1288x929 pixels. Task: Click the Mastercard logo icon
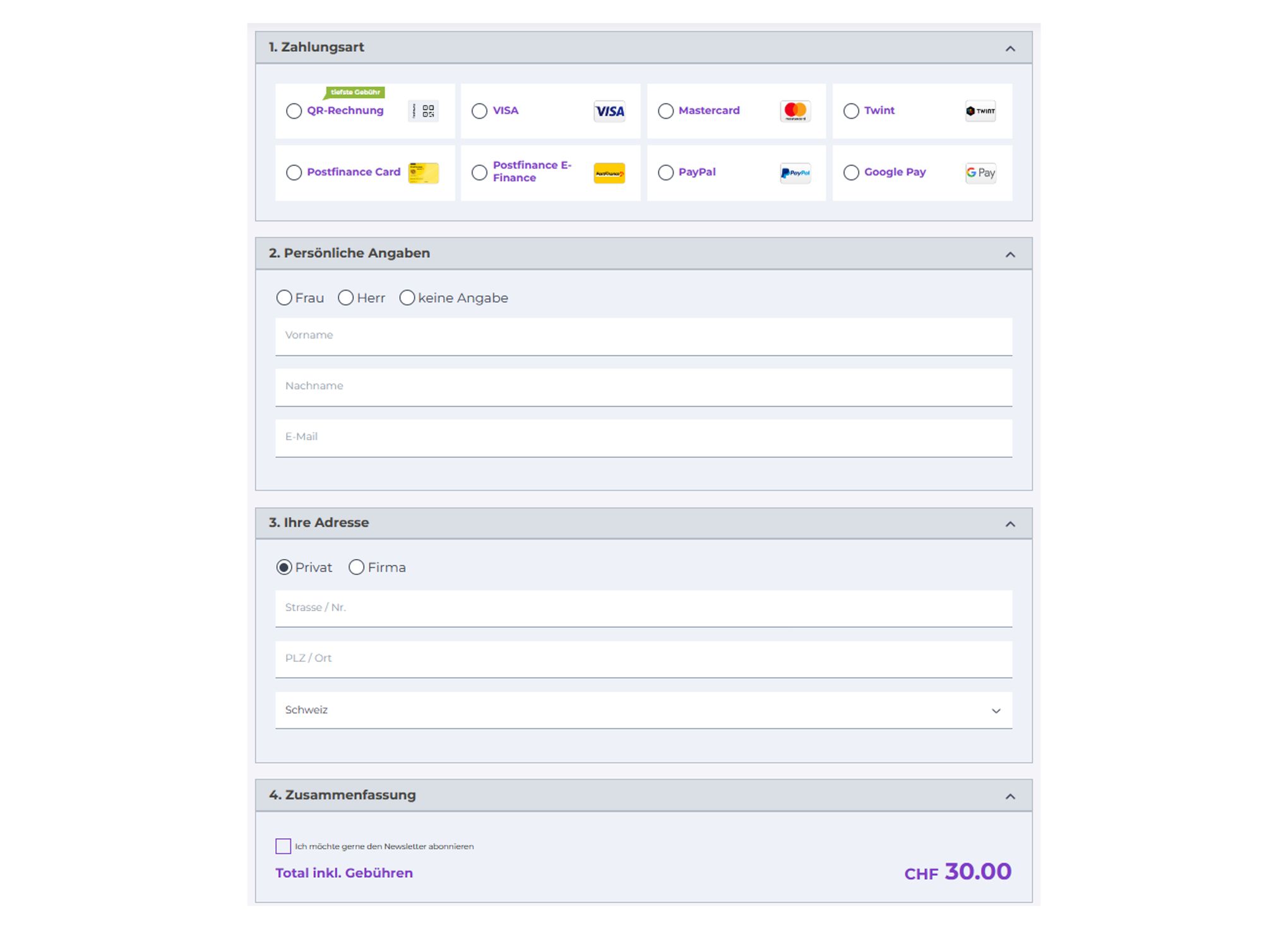click(795, 111)
